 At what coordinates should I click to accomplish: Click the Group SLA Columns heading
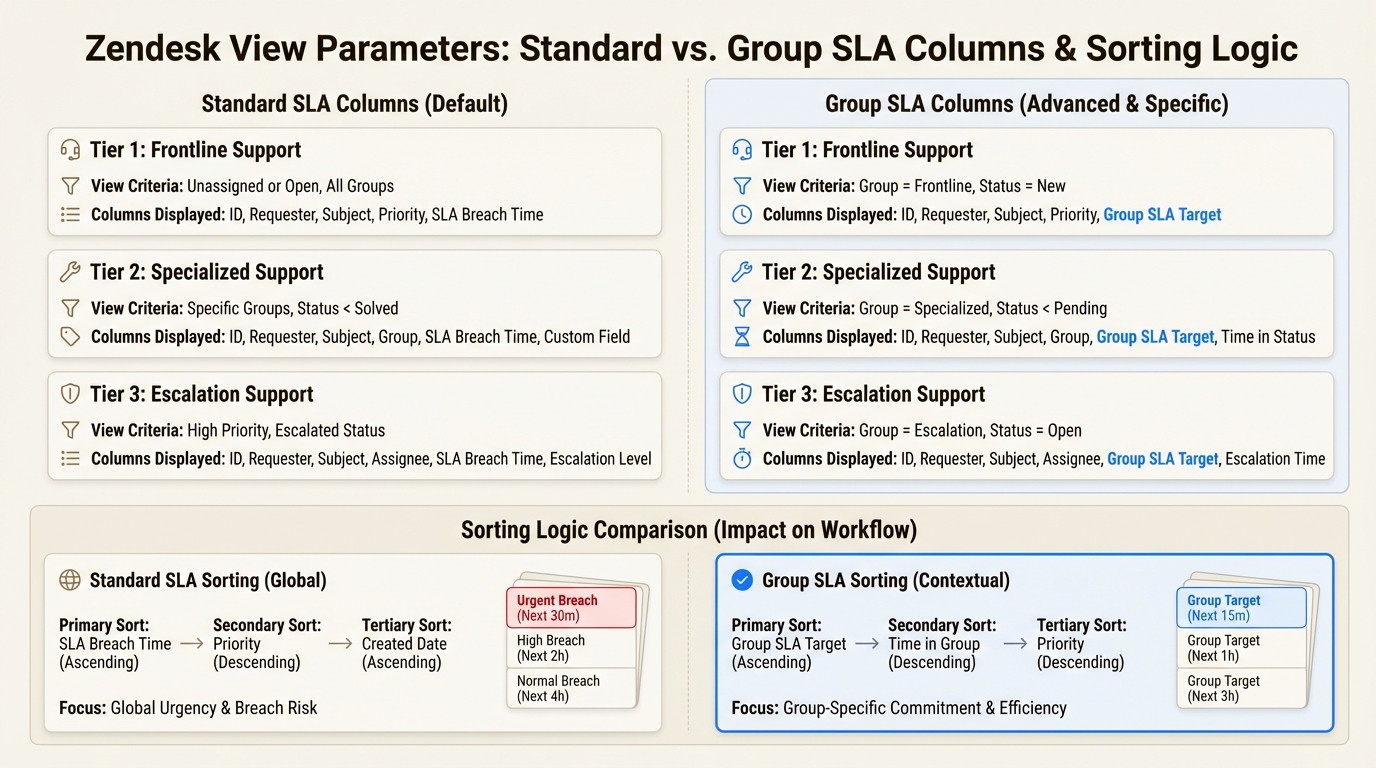click(x=1026, y=104)
